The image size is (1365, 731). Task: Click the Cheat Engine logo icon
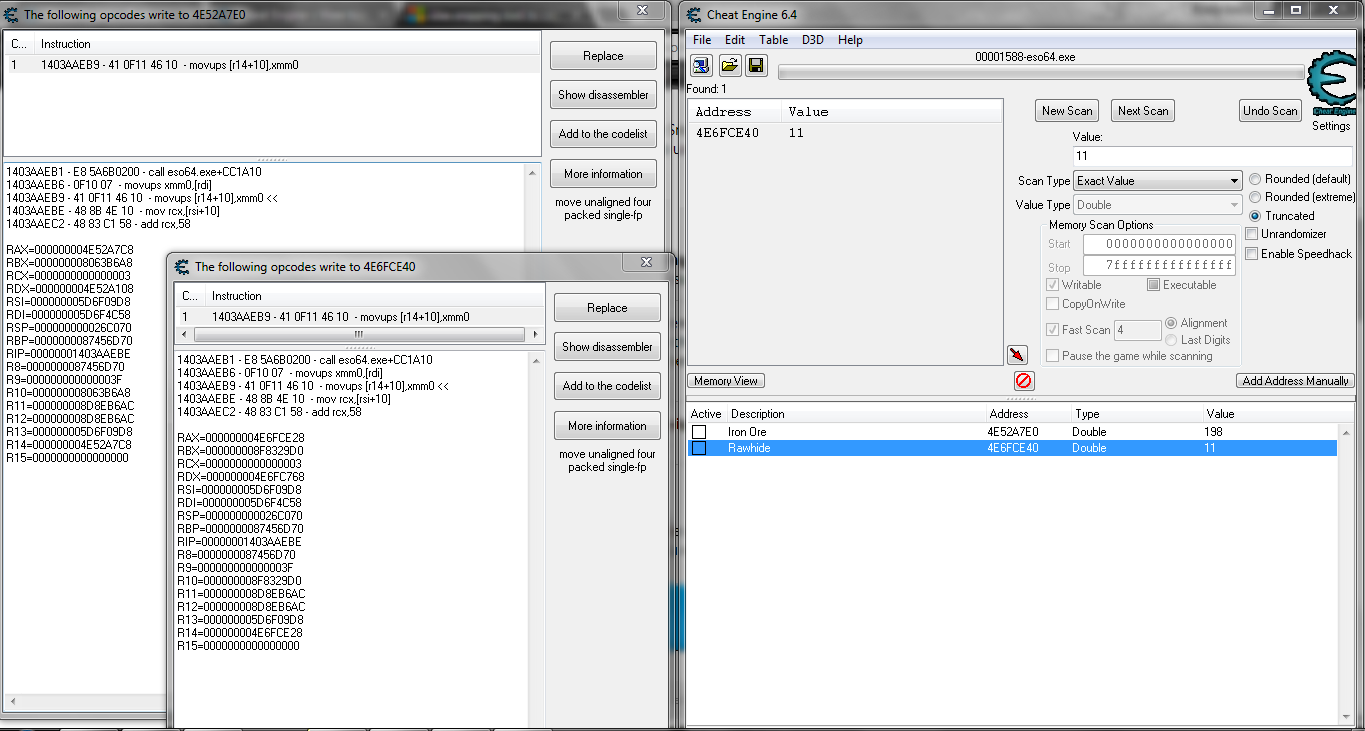[1332, 85]
